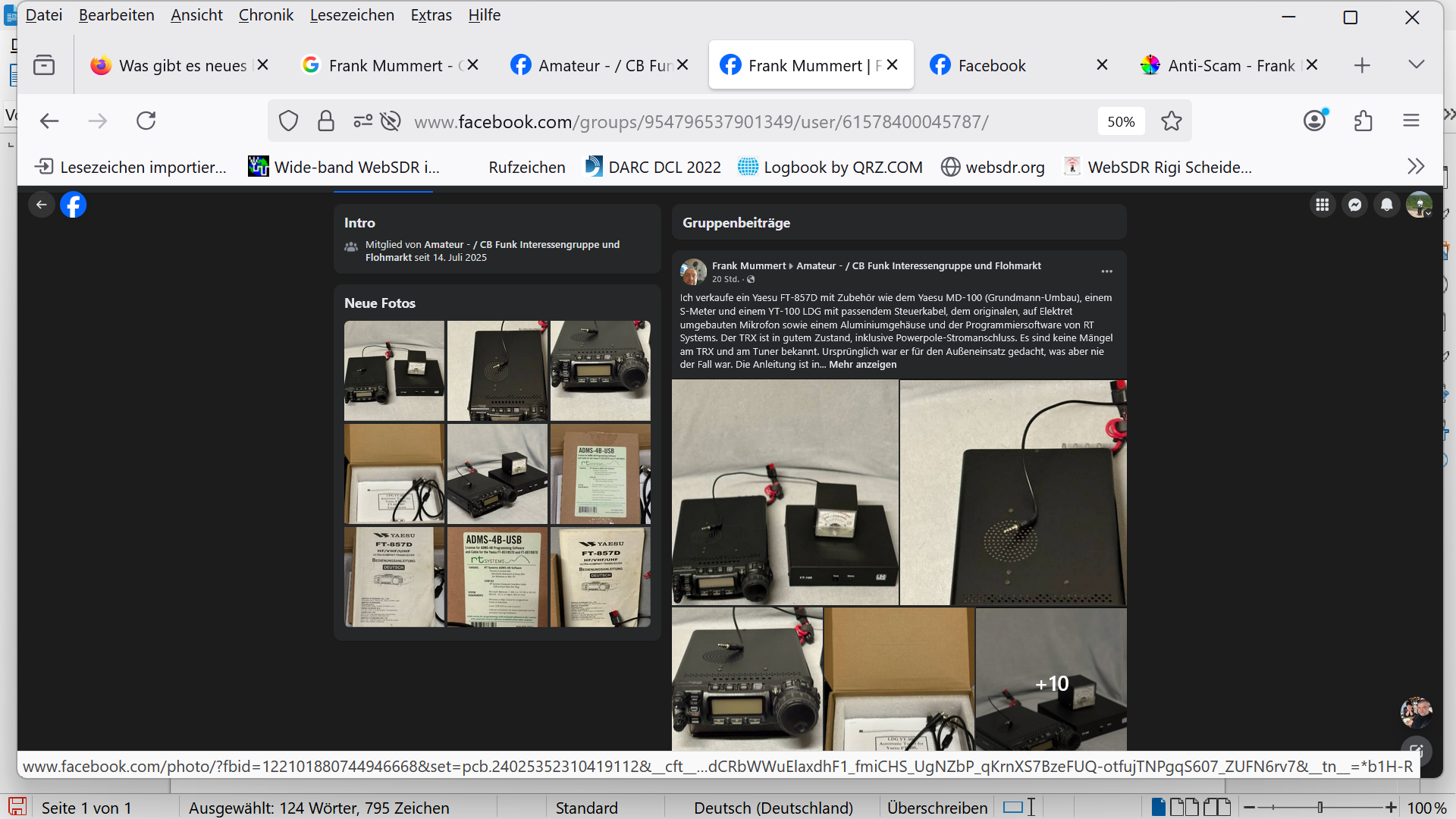
Task: Open Facebook menu grid icon
Action: coord(1323,205)
